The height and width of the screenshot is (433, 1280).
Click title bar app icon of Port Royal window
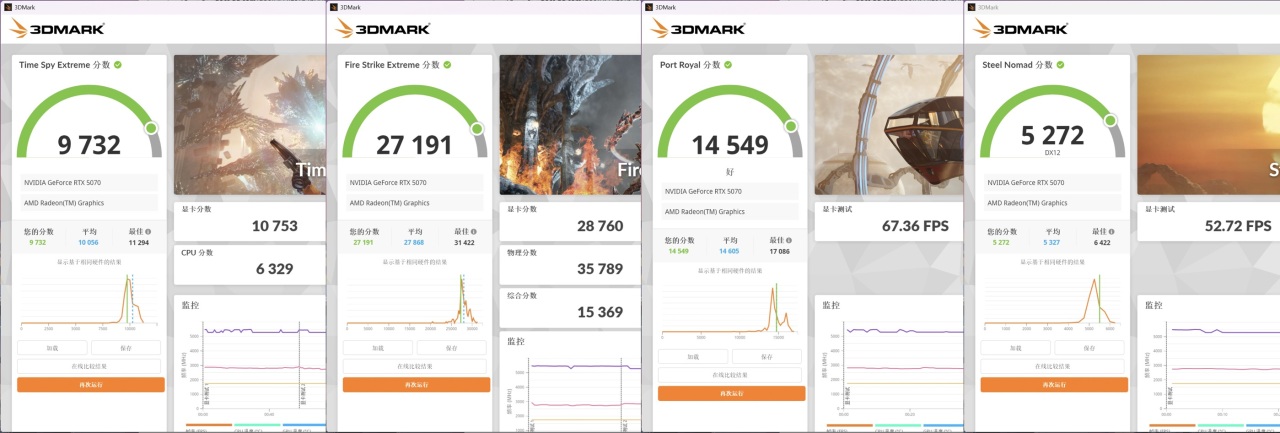(x=648, y=7)
